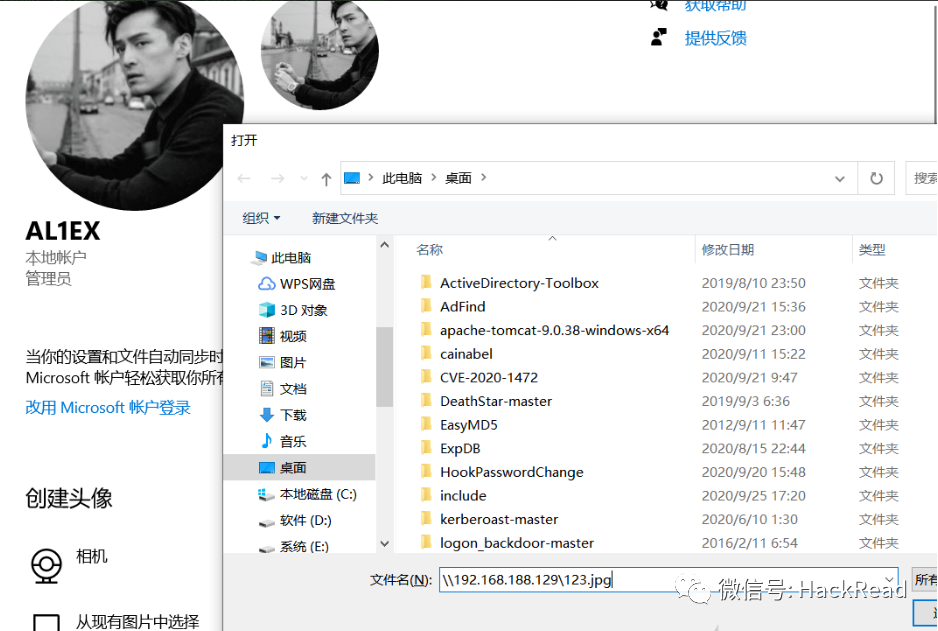Select HookPasswordChange folder
The height and width of the screenshot is (631, 938).
click(511, 472)
